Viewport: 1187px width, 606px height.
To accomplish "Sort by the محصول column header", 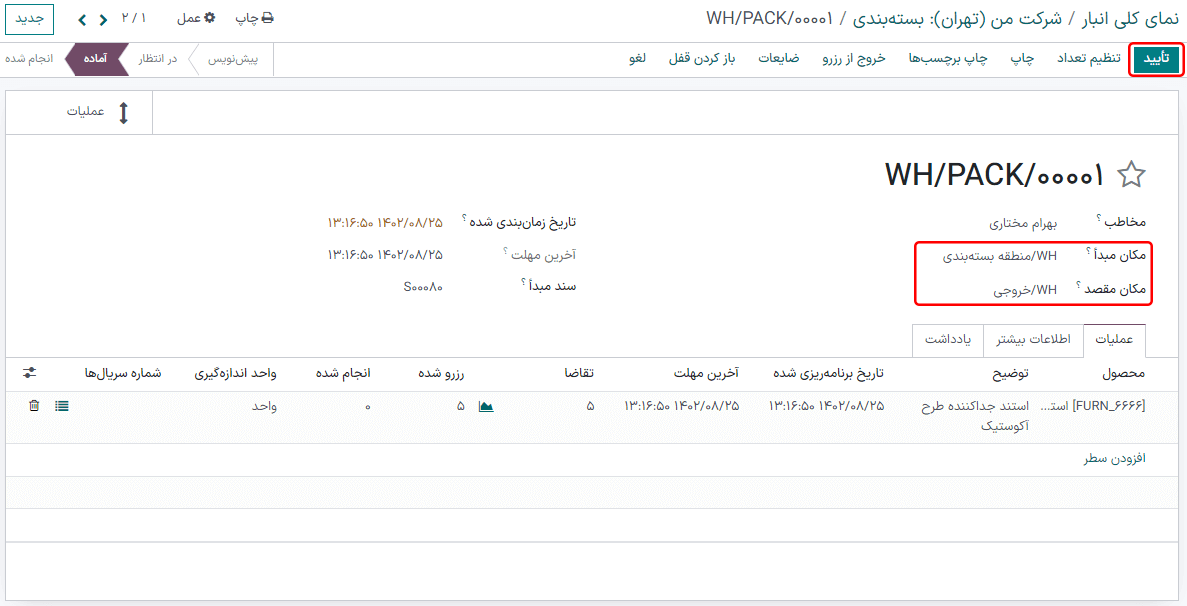I will (x=1123, y=373).
